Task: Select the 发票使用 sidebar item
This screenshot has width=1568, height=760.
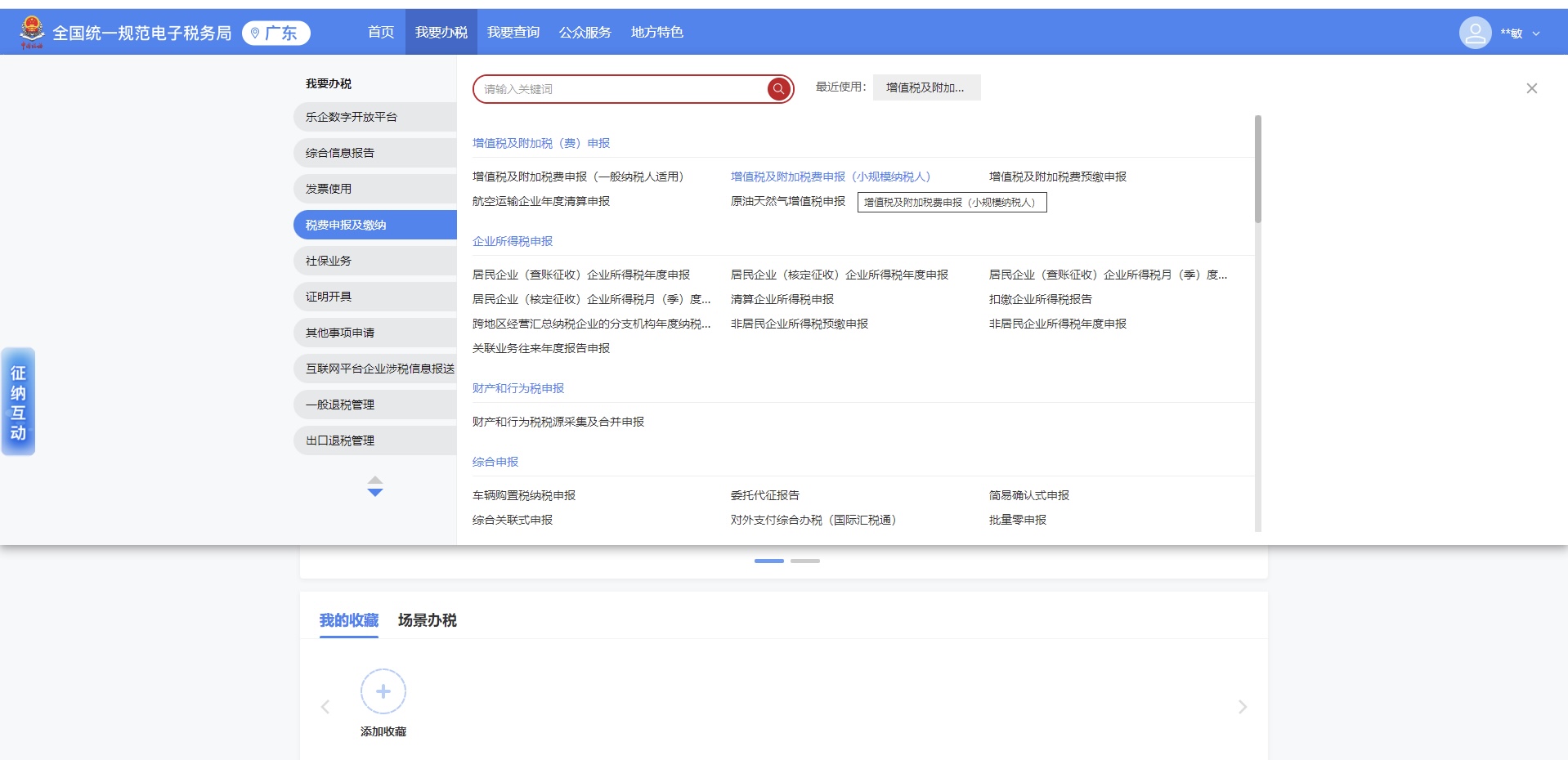Action: 374,188
